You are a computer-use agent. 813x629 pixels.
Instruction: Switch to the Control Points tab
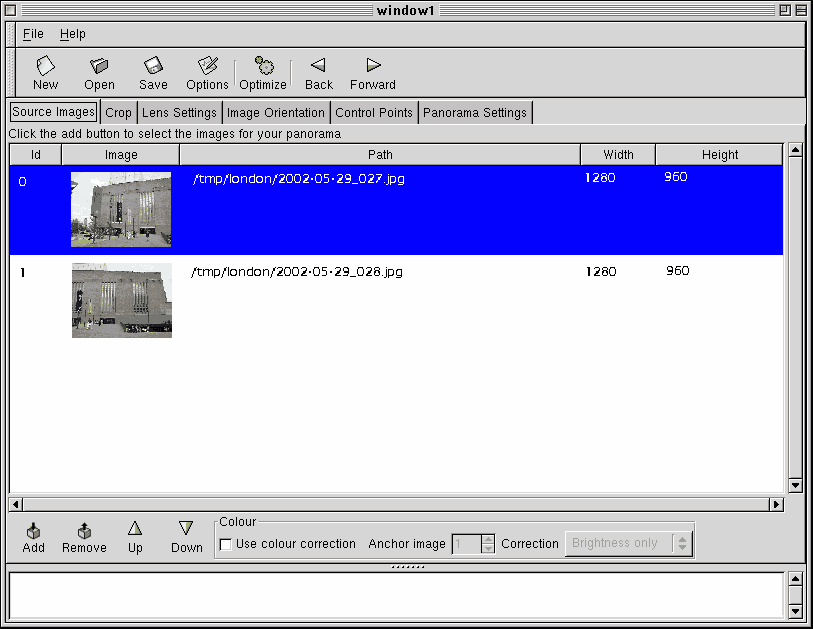[374, 112]
